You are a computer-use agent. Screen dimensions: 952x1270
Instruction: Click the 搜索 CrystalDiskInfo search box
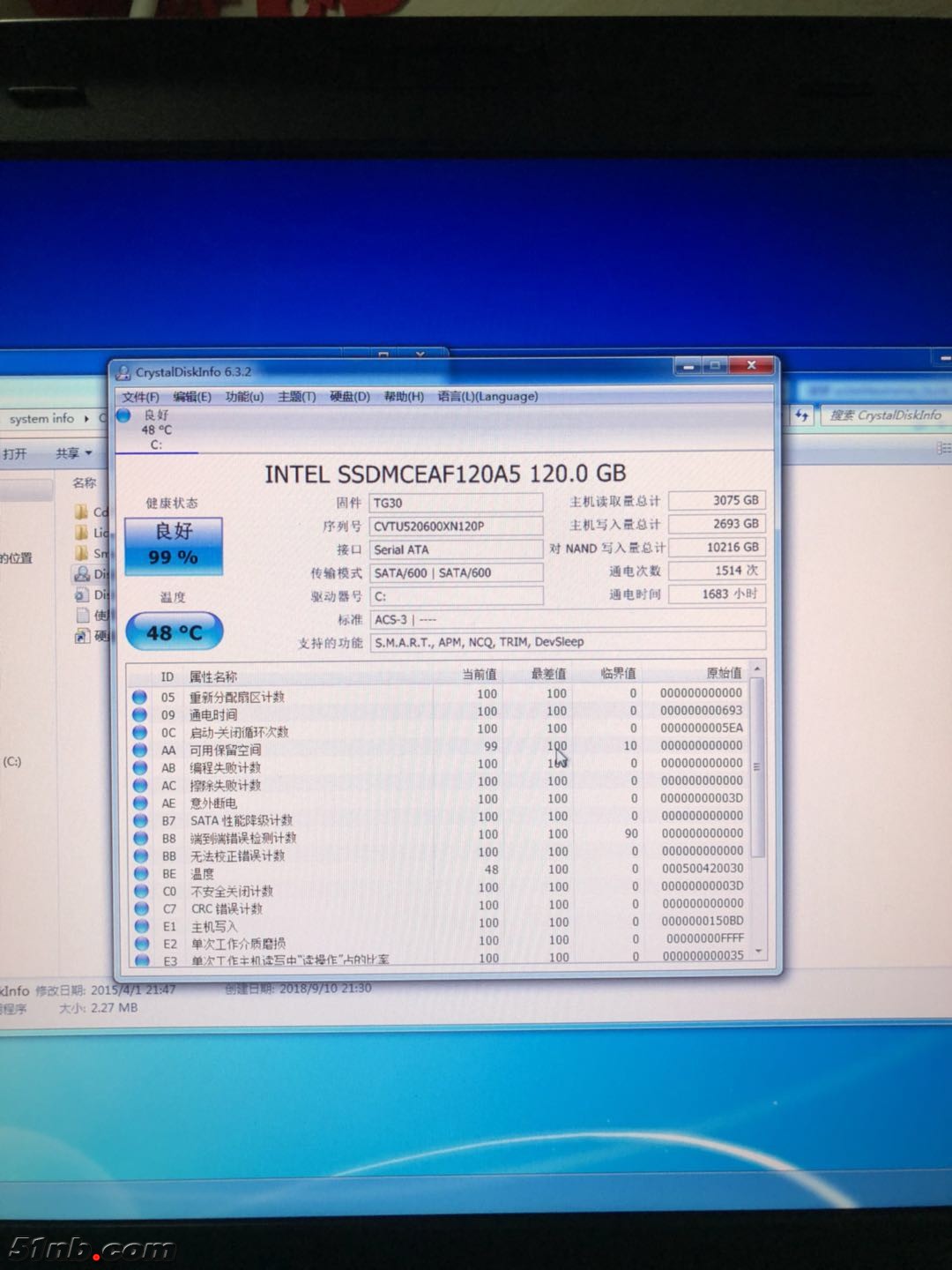pos(884,415)
